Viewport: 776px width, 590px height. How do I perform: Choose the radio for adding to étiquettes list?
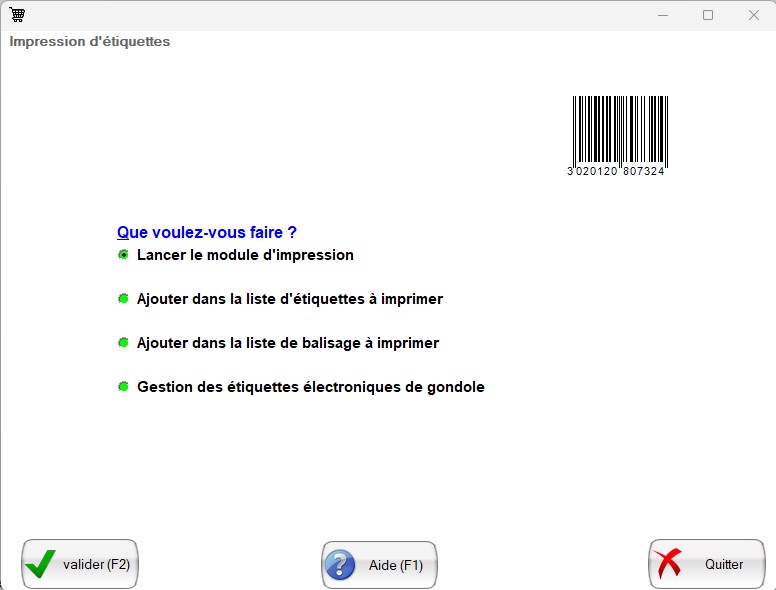pyautogui.click(x=123, y=299)
